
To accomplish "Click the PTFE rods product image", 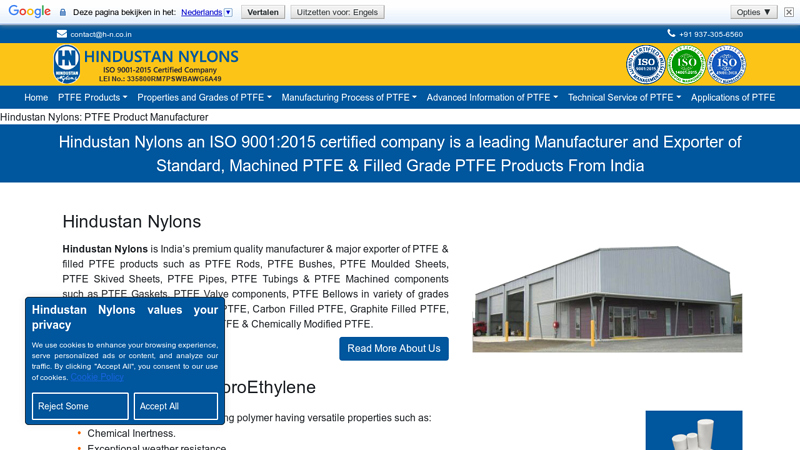I will click(x=694, y=430).
